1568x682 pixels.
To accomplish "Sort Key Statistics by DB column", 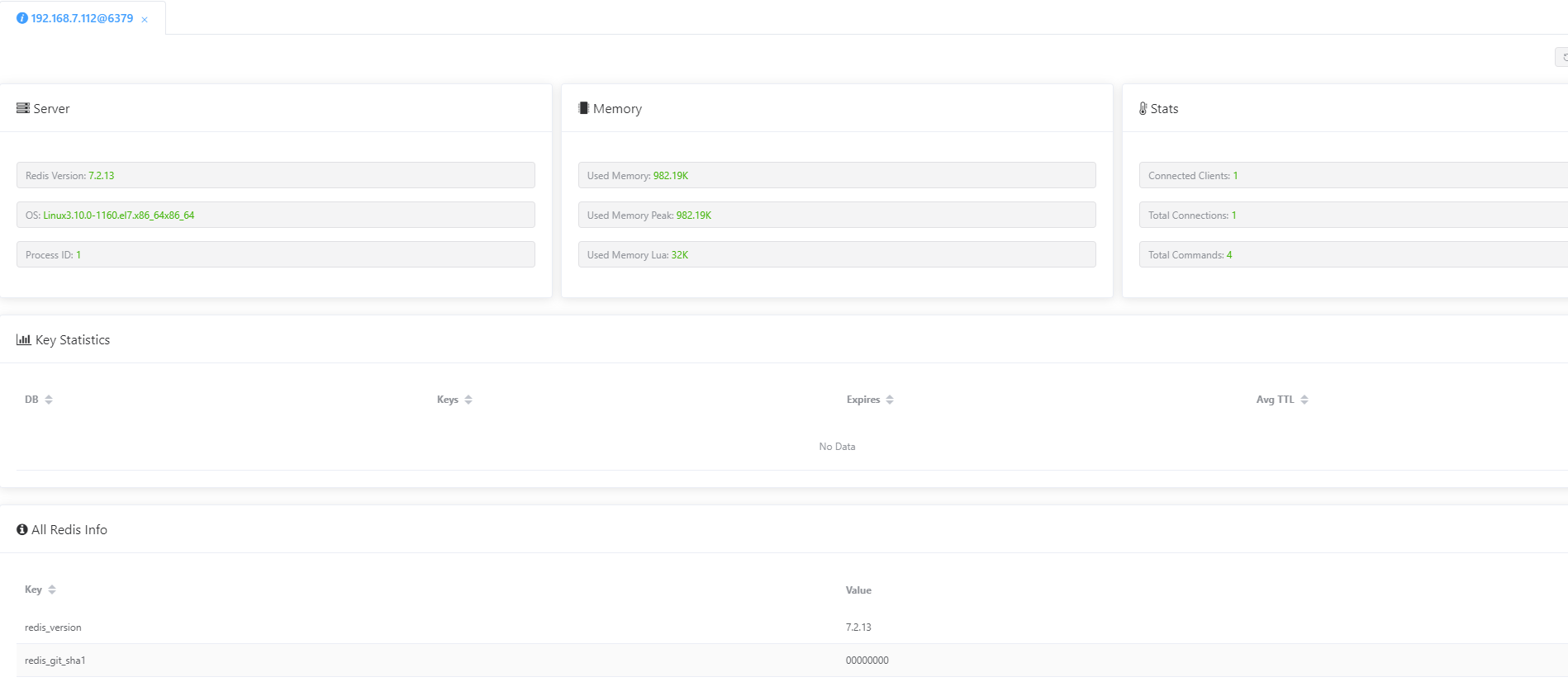I will tap(49, 400).
